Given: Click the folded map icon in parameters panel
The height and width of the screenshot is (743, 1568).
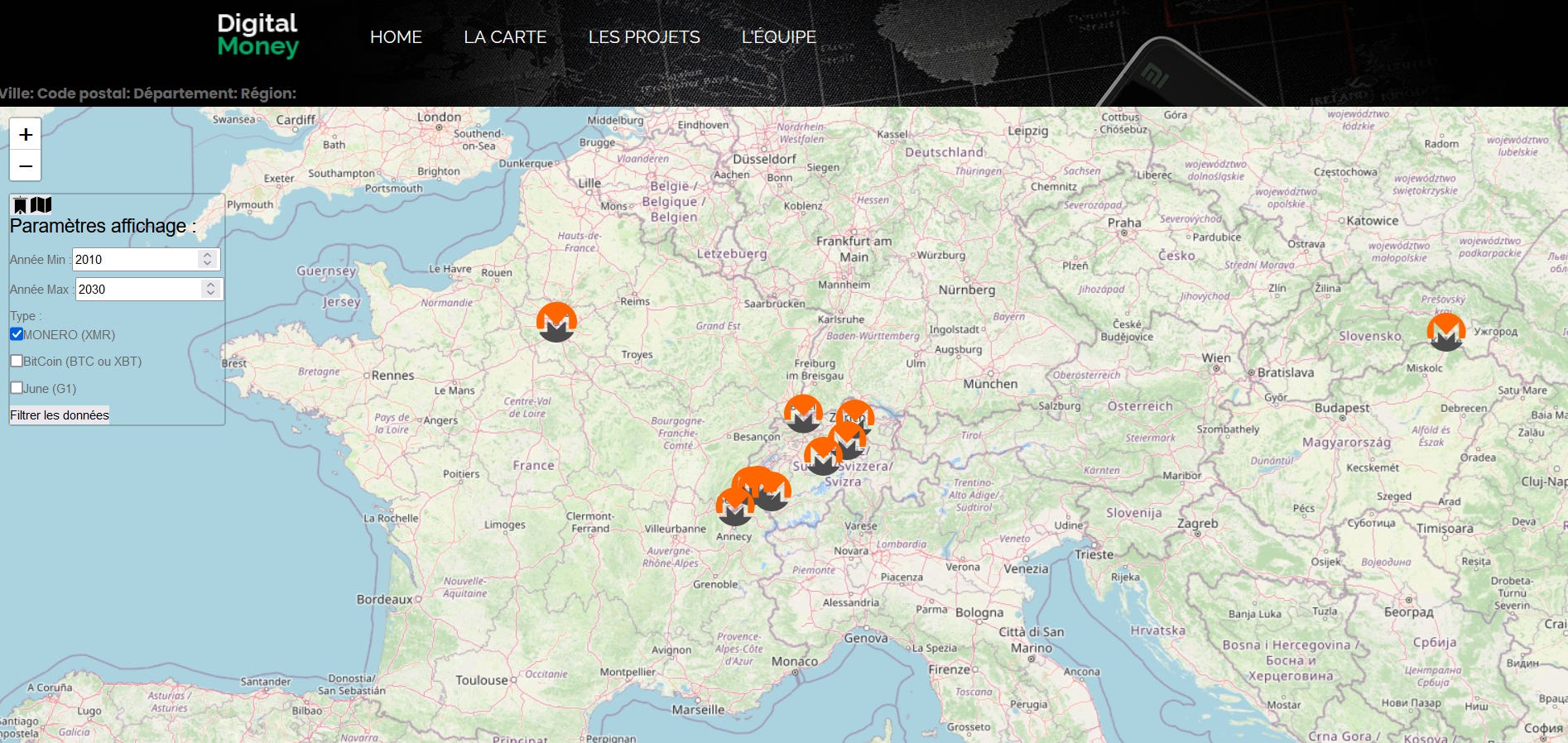Looking at the screenshot, I should [x=41, y=204].
